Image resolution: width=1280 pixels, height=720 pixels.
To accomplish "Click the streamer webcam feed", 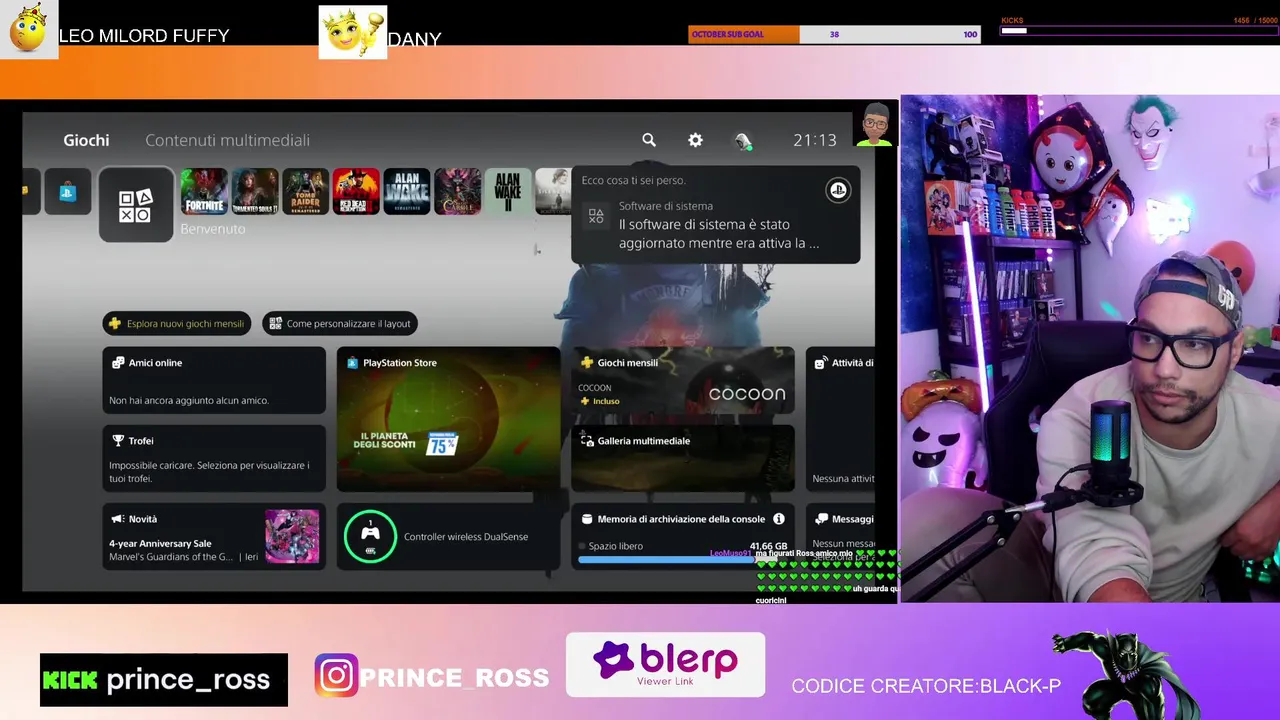I will click(x=1090, y=349).
